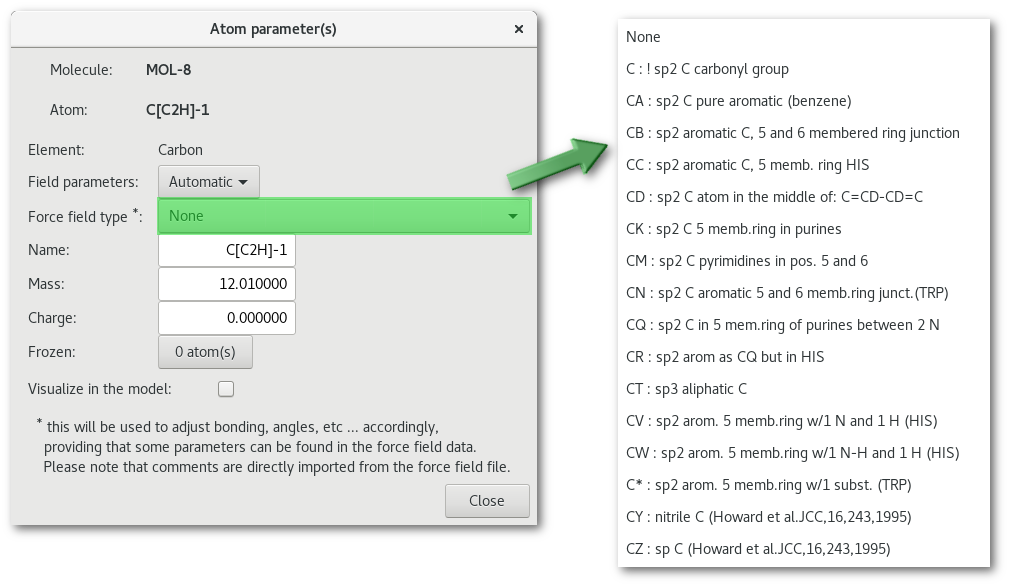
Task: Choose CZ sp C force field type
Action: [x=757, y=549]
